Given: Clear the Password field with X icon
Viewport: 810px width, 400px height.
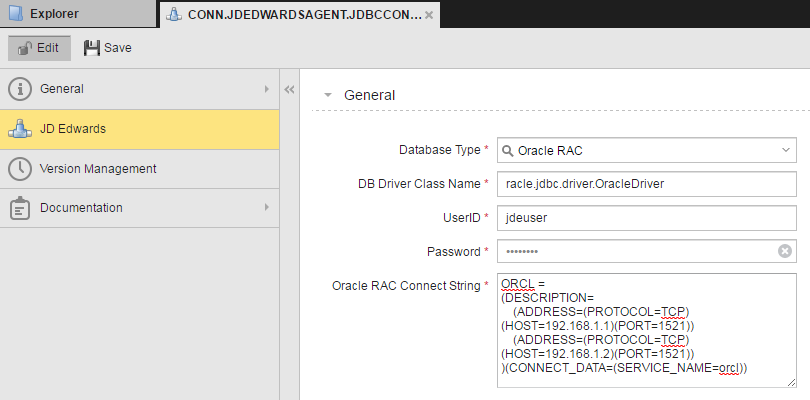Looking at the screenshot, I should pos(785,252).
